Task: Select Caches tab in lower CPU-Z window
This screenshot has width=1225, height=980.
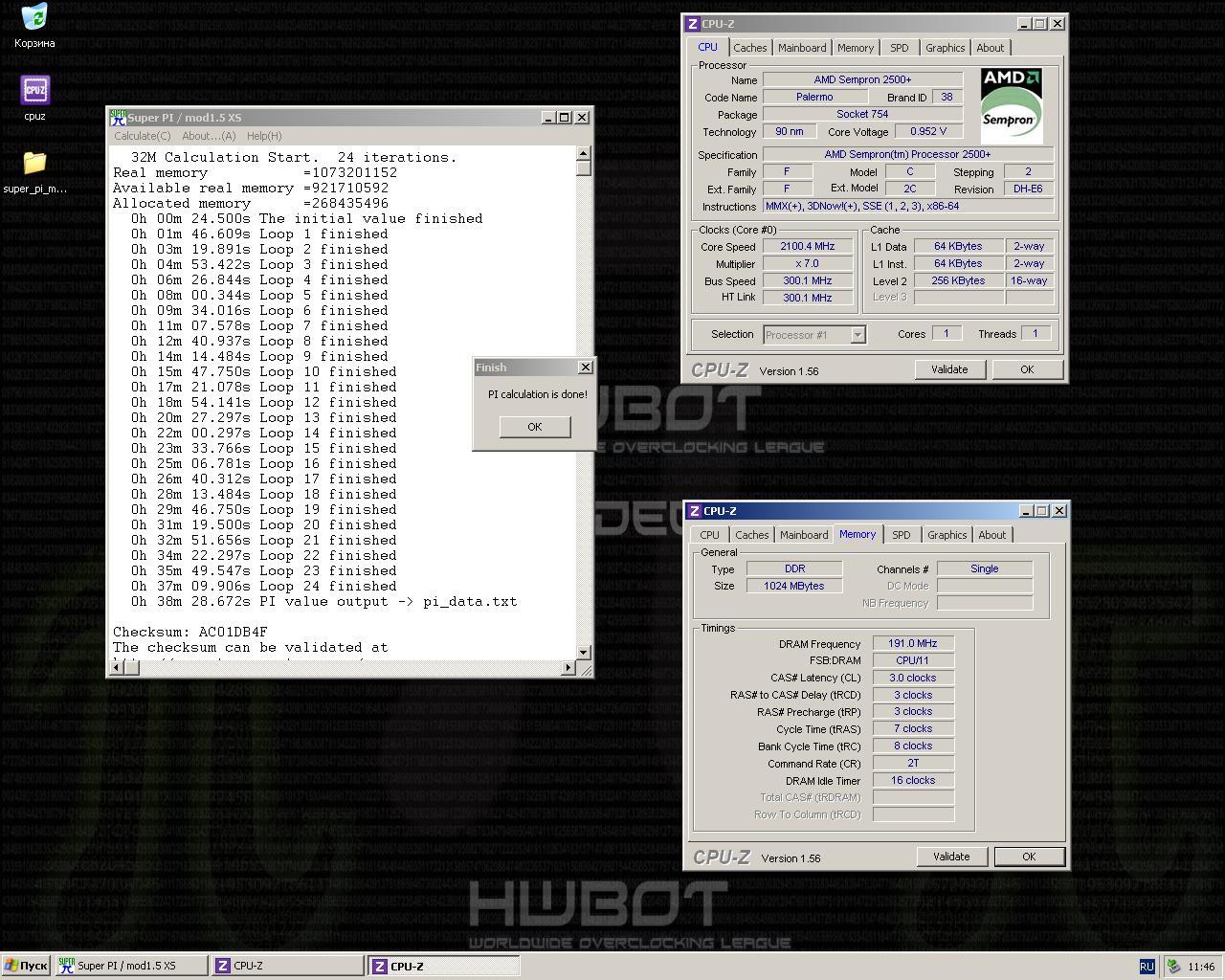Action: coord(752,535)
